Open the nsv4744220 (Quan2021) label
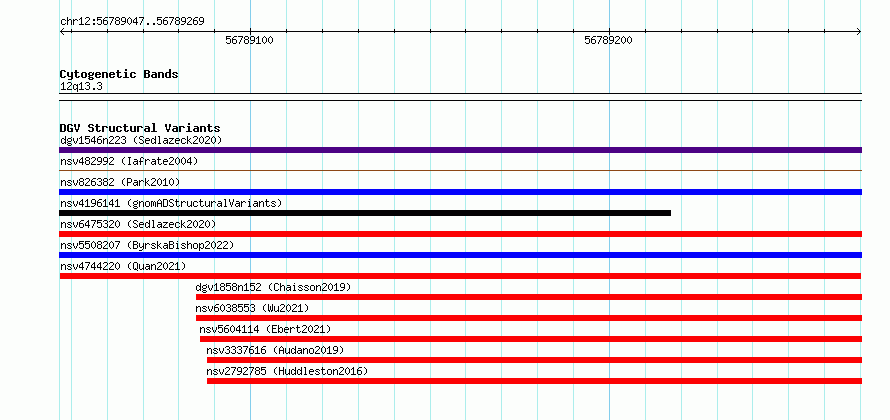 tap(123, 266)
